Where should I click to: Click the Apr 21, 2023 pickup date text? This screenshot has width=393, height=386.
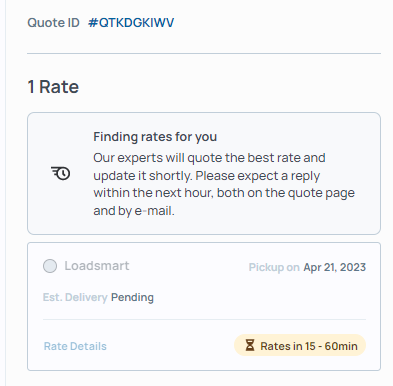click(x=335, y=267)
